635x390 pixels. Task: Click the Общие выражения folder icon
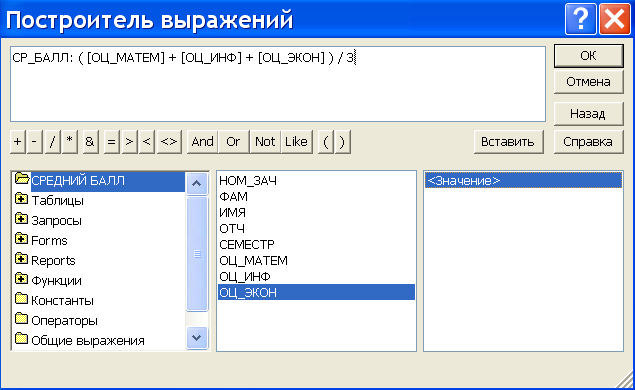click(x=21, y=339)
